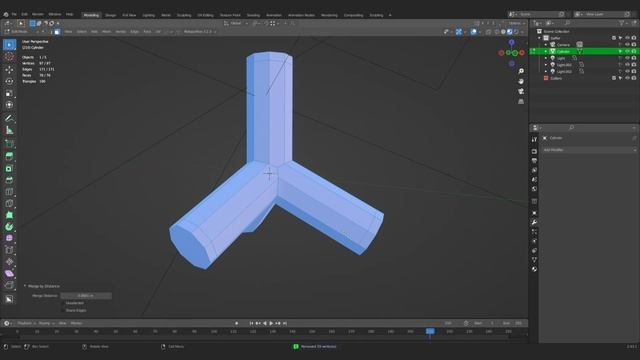Select the Smooth vertices tool
This screenshot has width=640, height=360.
pyautogui.click(x=9, y=238)
